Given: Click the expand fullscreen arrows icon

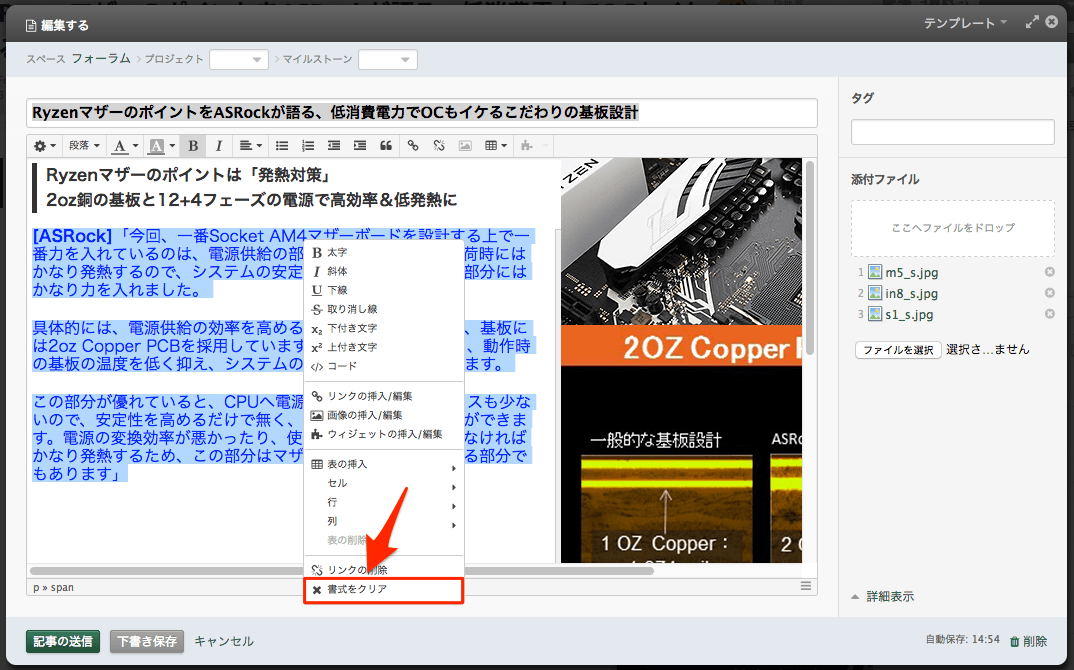Looking at the screenshot, I should coord(1032,23).
